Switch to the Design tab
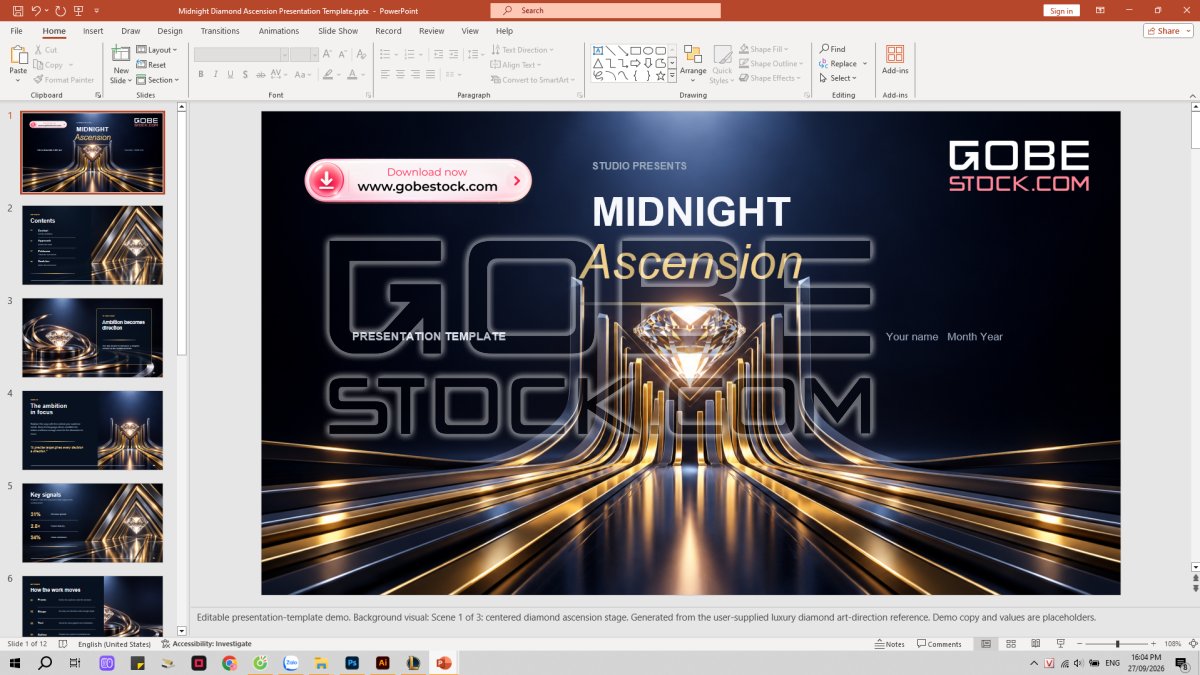 (x=170, y=31)
